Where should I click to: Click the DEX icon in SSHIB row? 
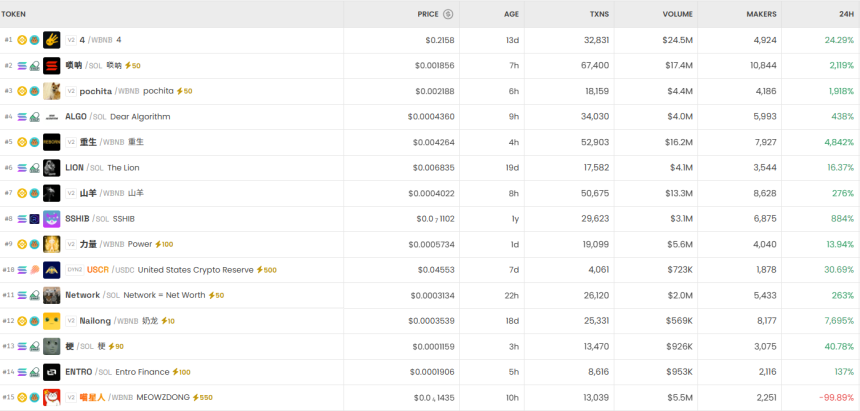coord(34,219)
